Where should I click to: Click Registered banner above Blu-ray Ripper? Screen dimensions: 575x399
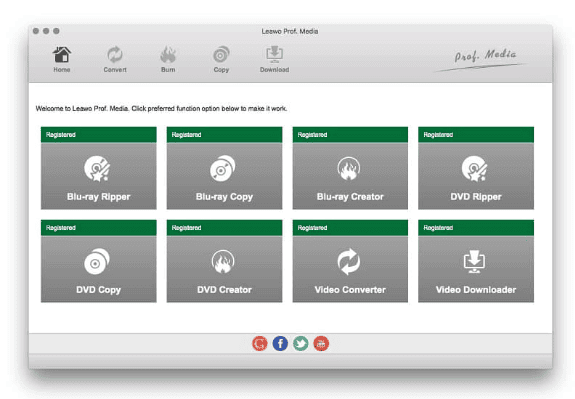(99, 135)
